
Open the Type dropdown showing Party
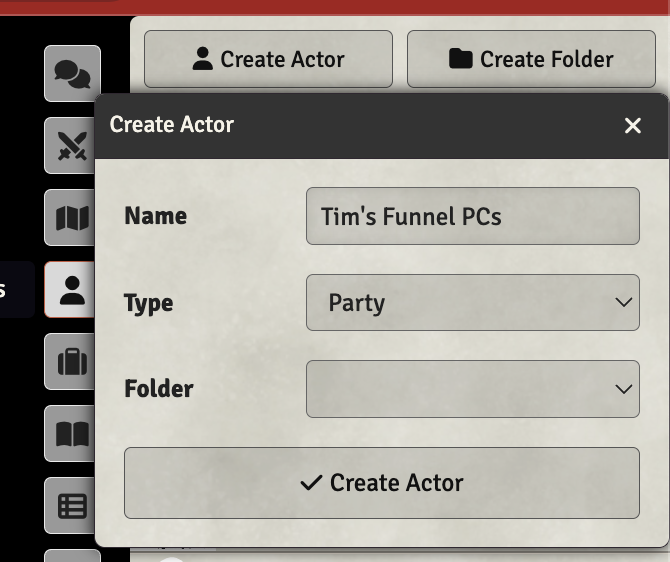(x=473, y=303)
